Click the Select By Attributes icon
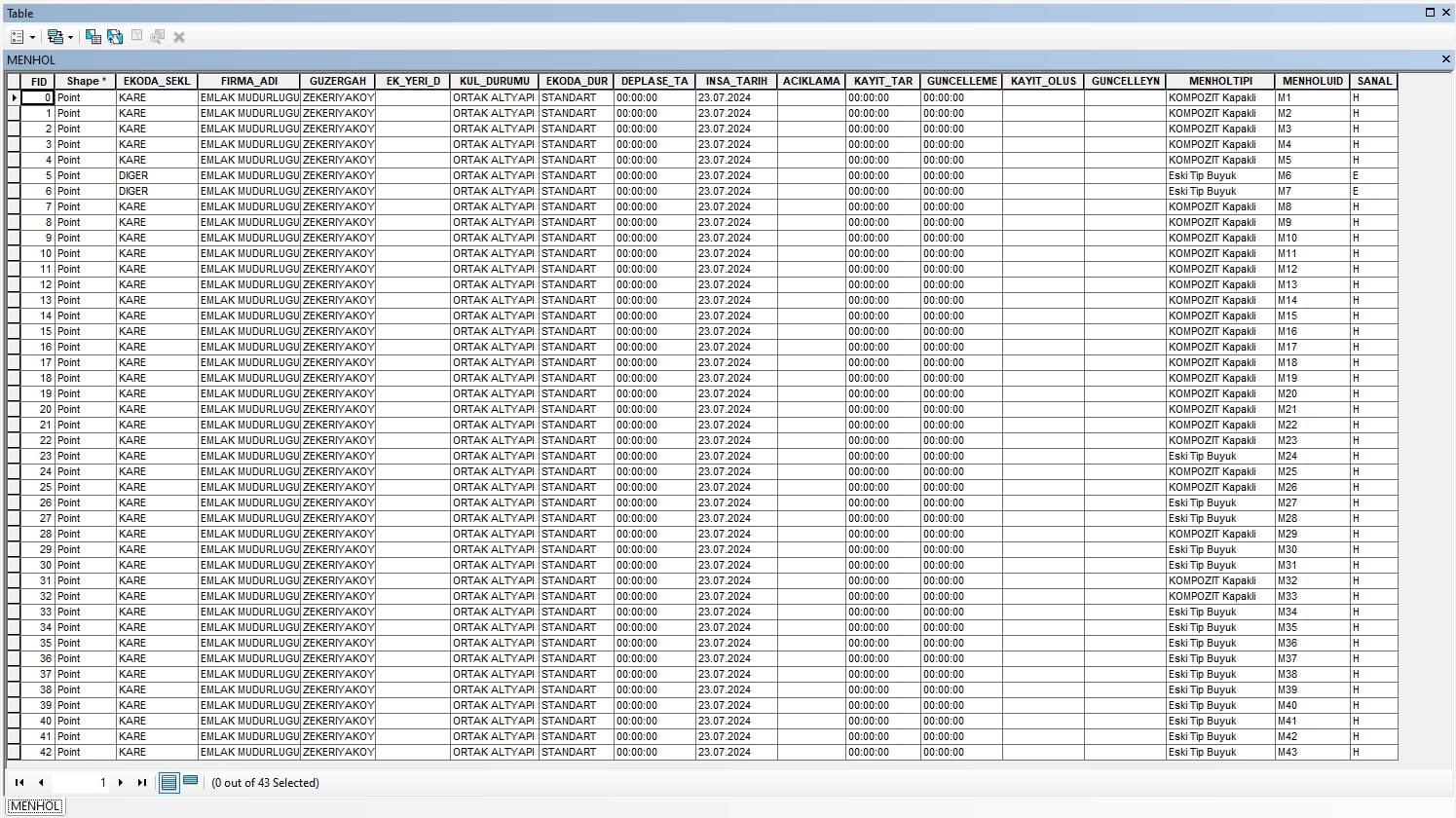 coord(93,37)
